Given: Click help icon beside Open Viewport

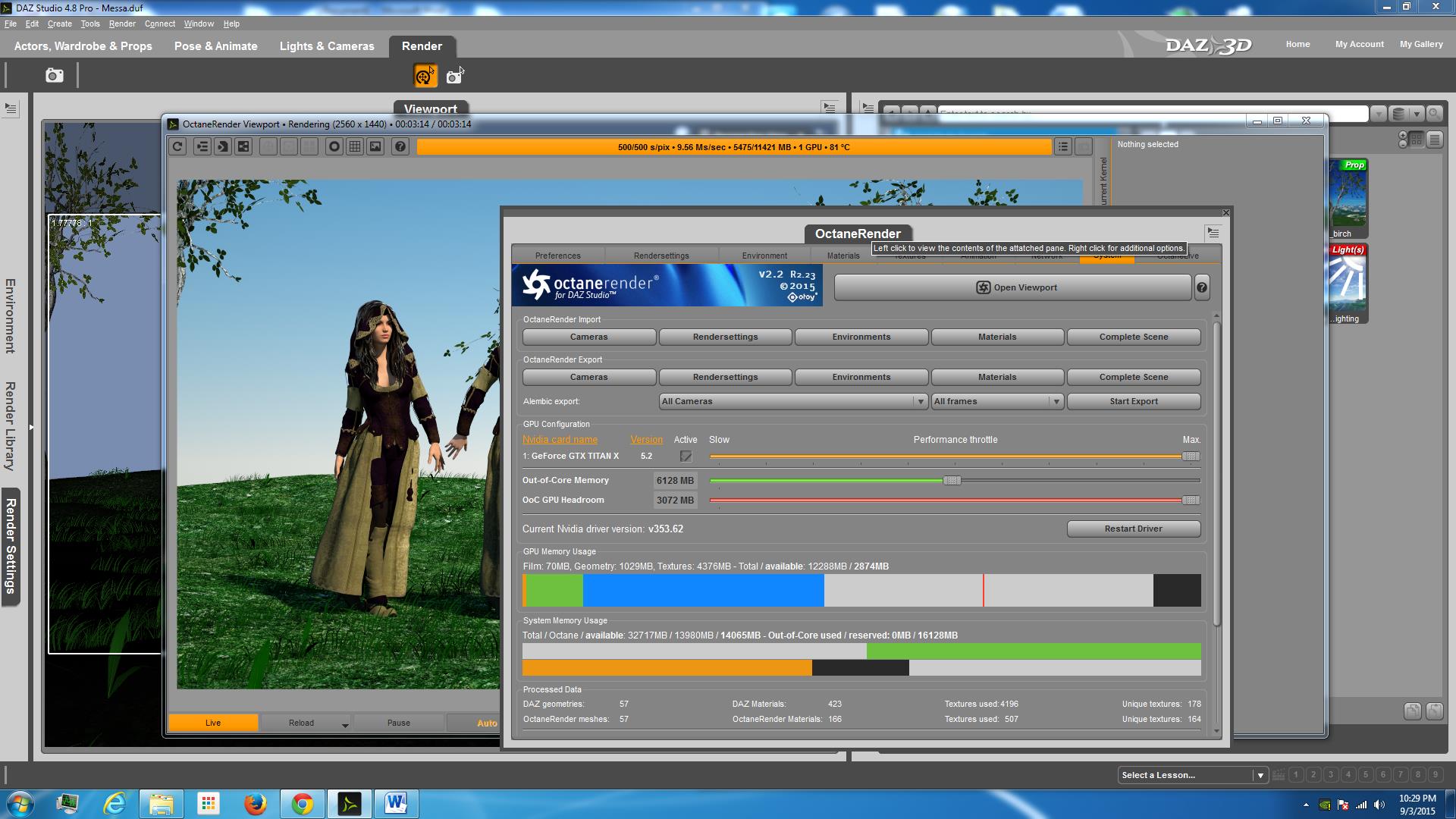Looking at the screenshot, I should click(x=1202, y=287).
